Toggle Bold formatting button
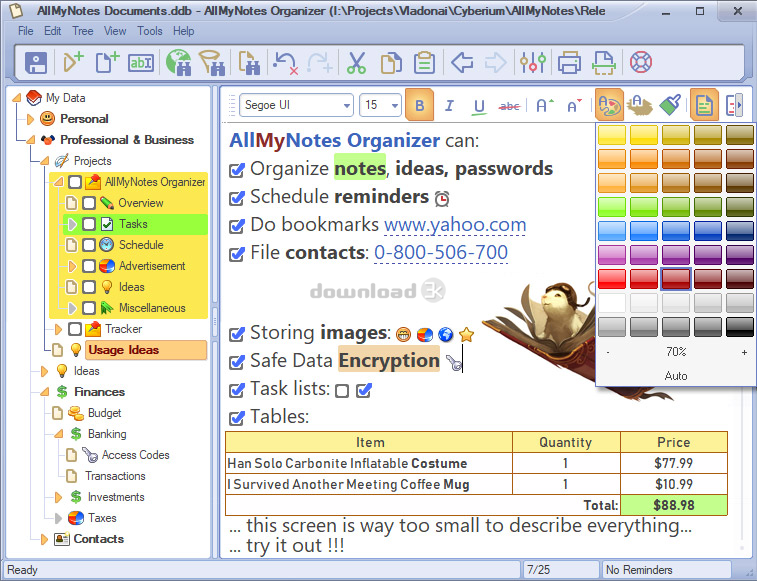Image resolution: width=757 pixels, height=581 pixels. tap(420, 105)
